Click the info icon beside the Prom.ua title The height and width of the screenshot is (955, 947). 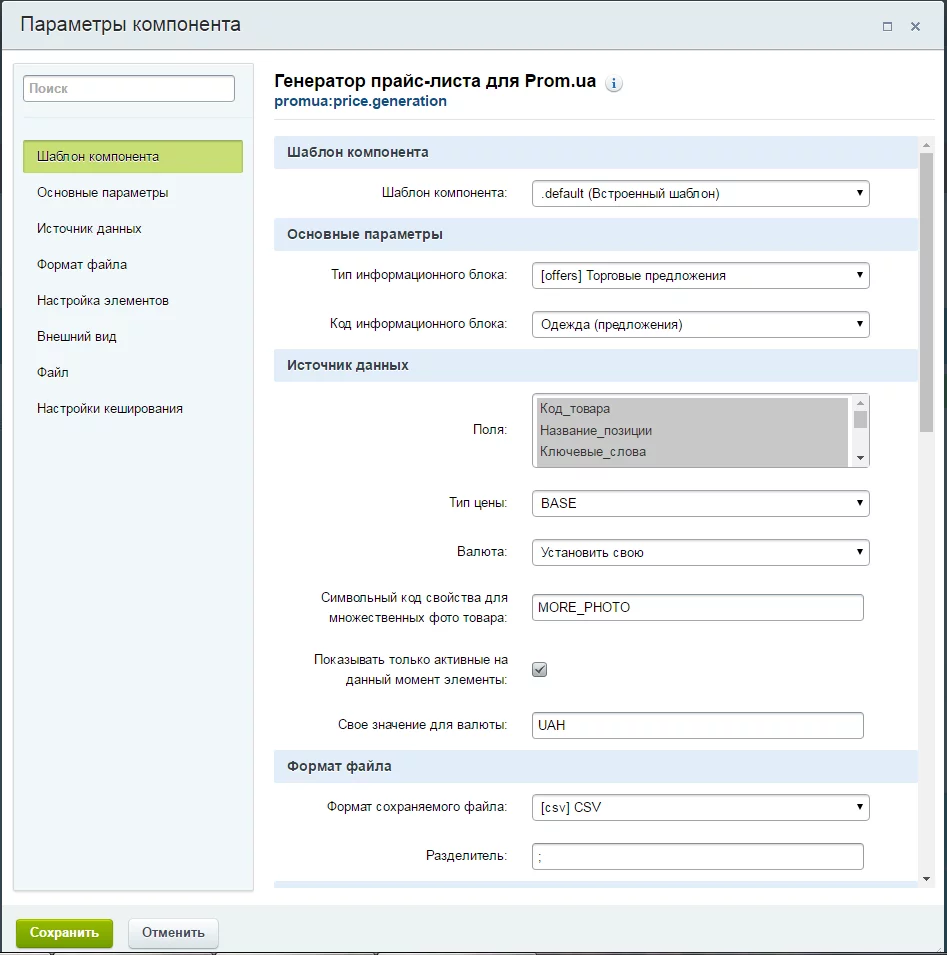pyautogui.click(x=614, y=84)
